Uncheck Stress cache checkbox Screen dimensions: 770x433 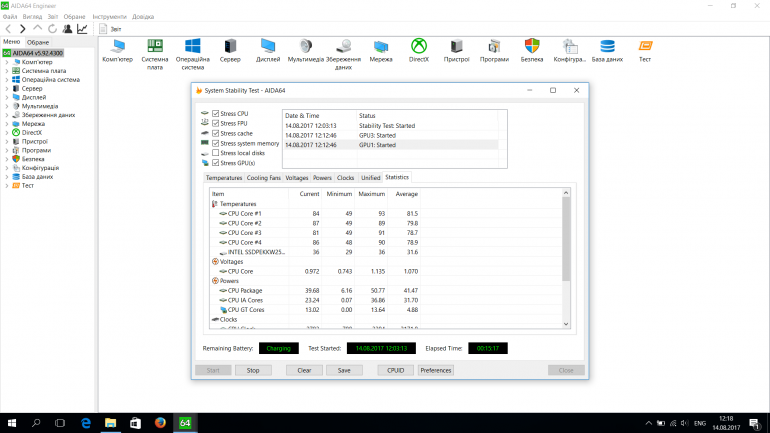pos(216,133)
